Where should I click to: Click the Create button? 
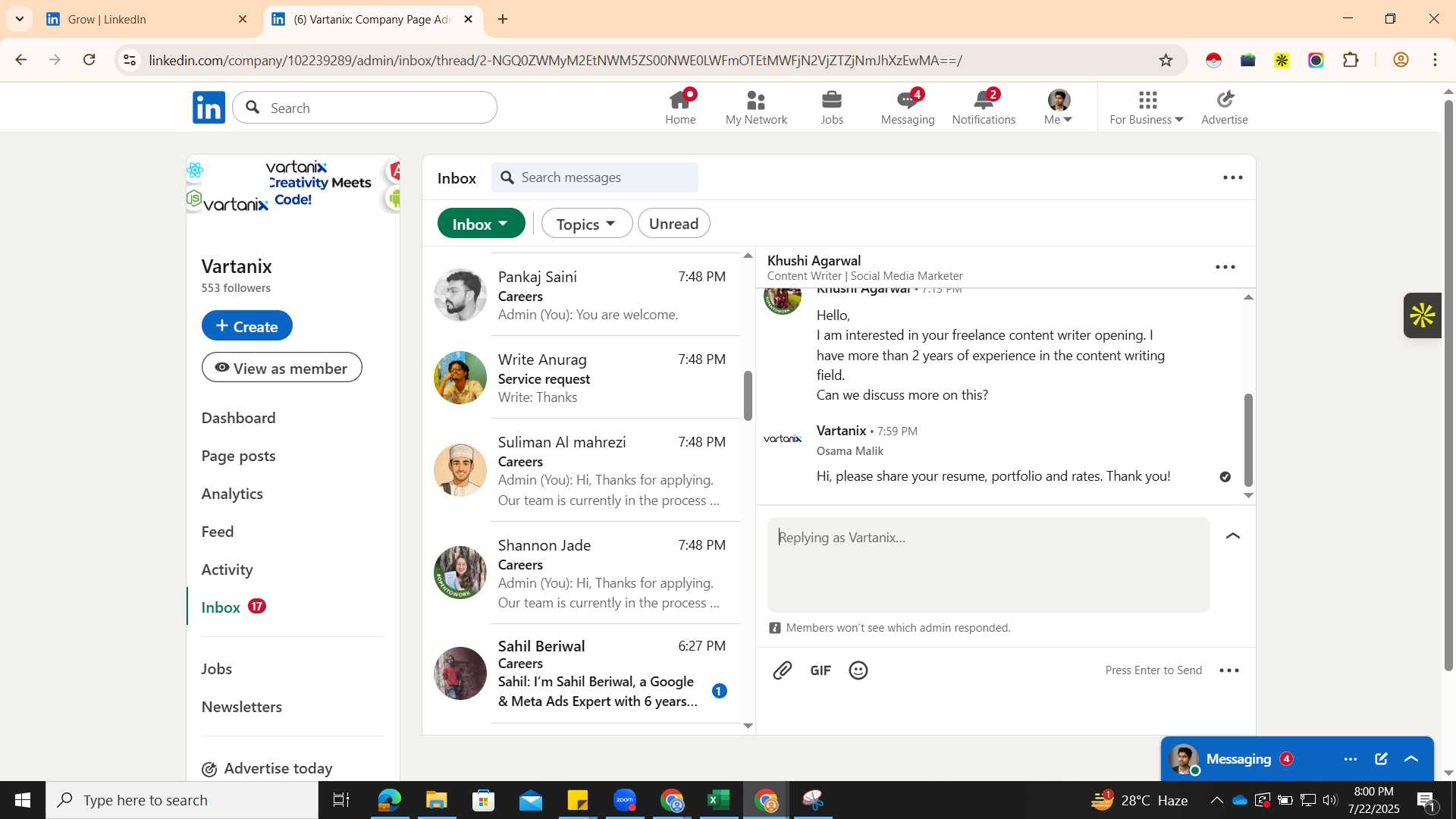pos(246,326)
